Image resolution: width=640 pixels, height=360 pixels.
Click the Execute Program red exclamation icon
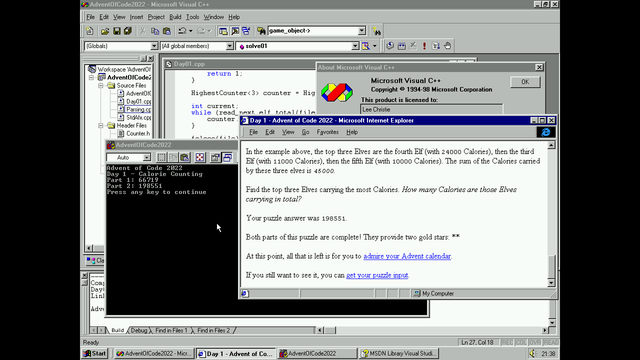click(x=424, y=46)
